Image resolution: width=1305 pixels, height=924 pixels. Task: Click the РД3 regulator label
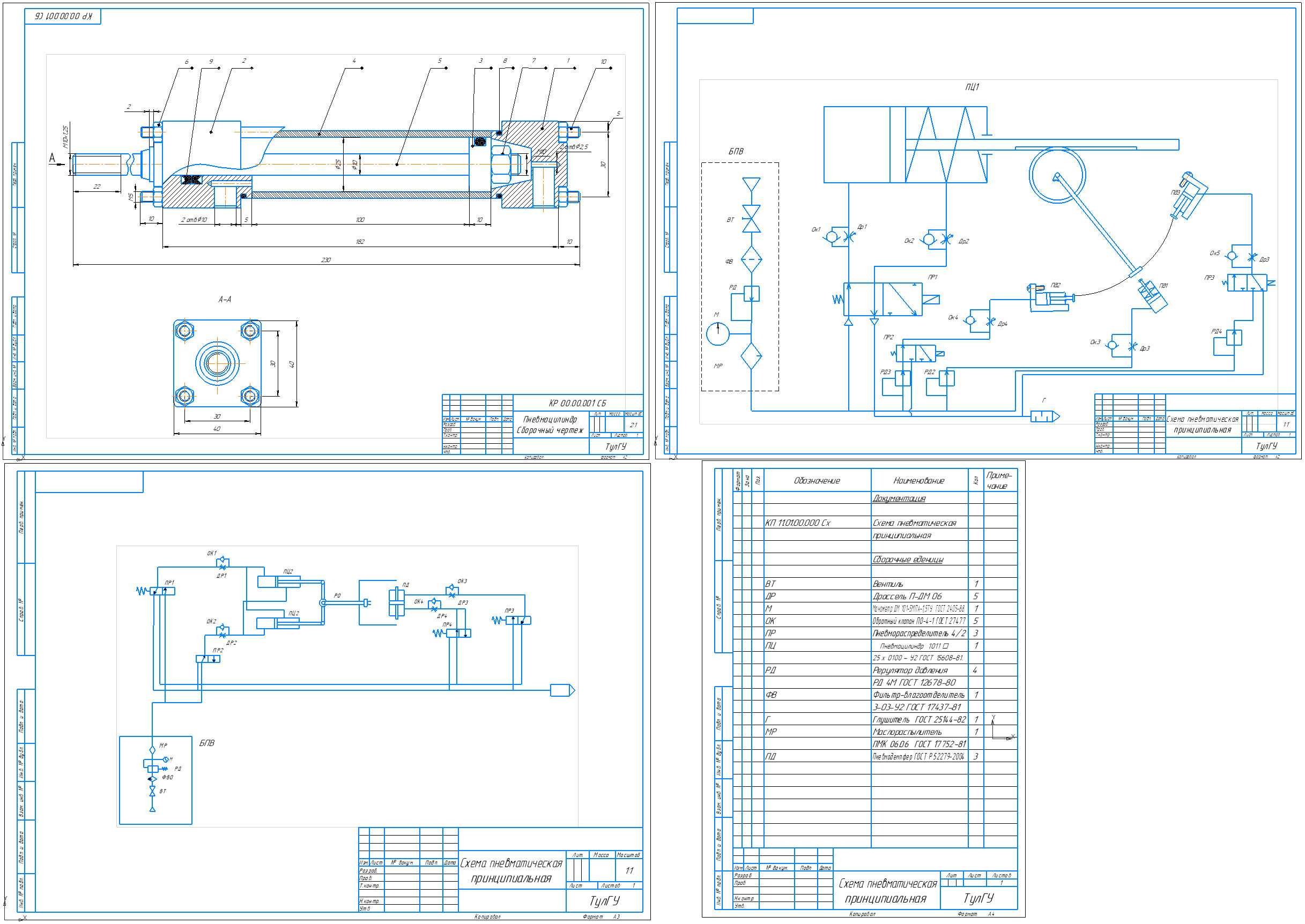[x=885, y=372]
